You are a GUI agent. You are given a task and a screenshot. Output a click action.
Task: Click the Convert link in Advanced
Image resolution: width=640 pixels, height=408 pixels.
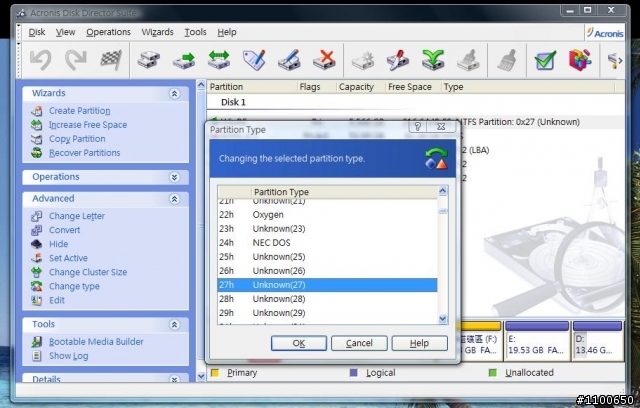(x=64, y=230)
